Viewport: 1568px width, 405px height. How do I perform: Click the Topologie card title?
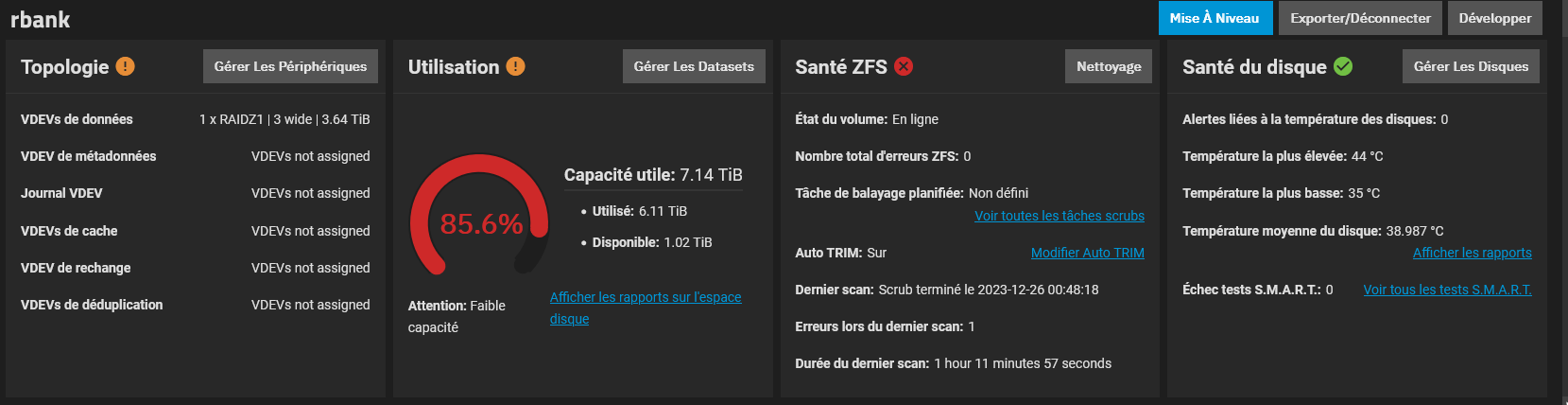(64, 66)
